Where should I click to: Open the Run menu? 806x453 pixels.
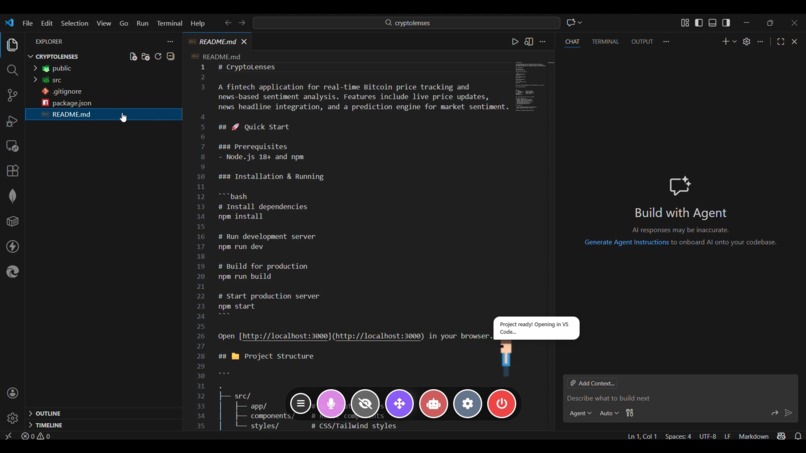142,23
